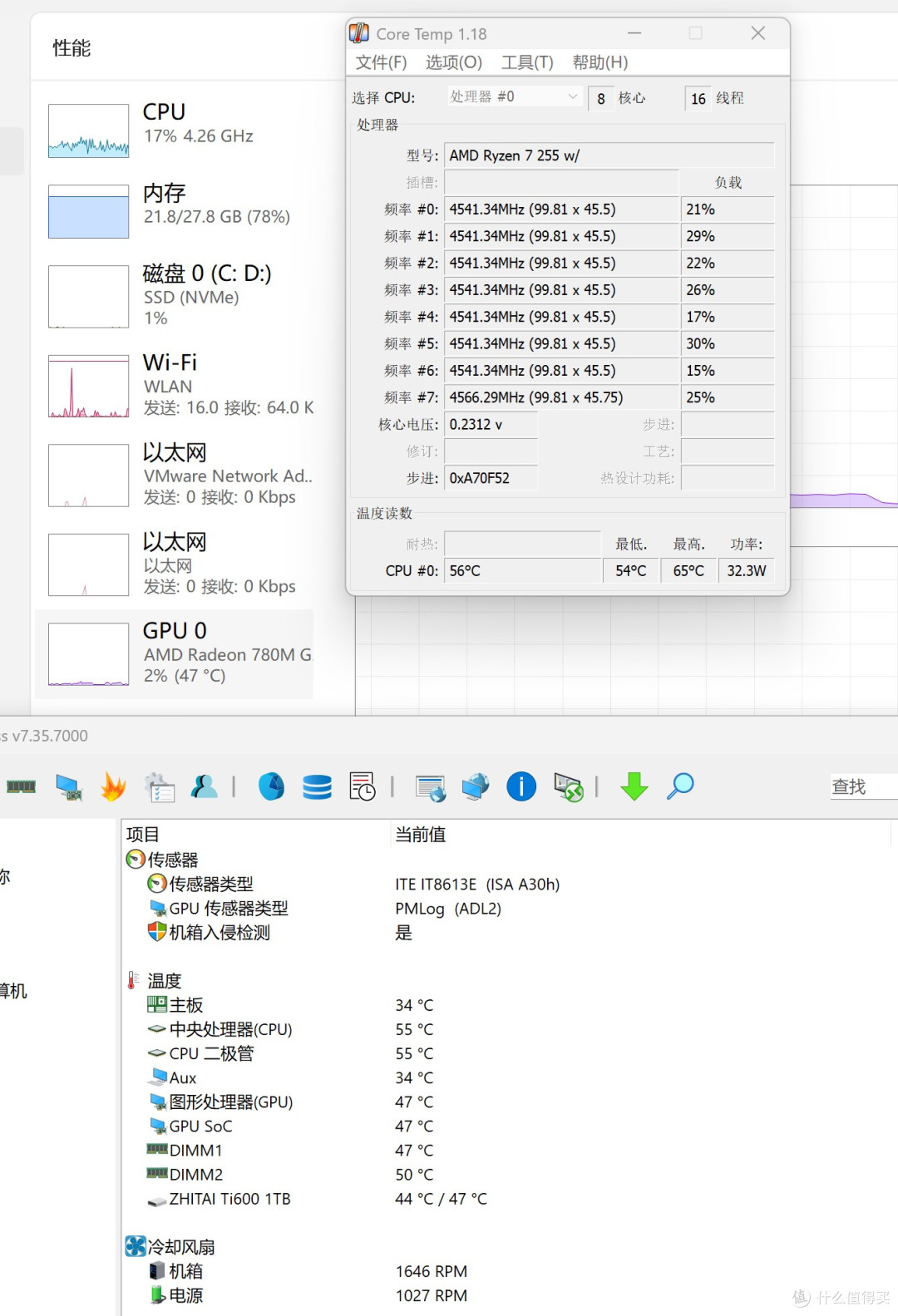898x1316 pixels.
Task: Click the power supply icon beside 电源
Action: [x=157, y=1294]
